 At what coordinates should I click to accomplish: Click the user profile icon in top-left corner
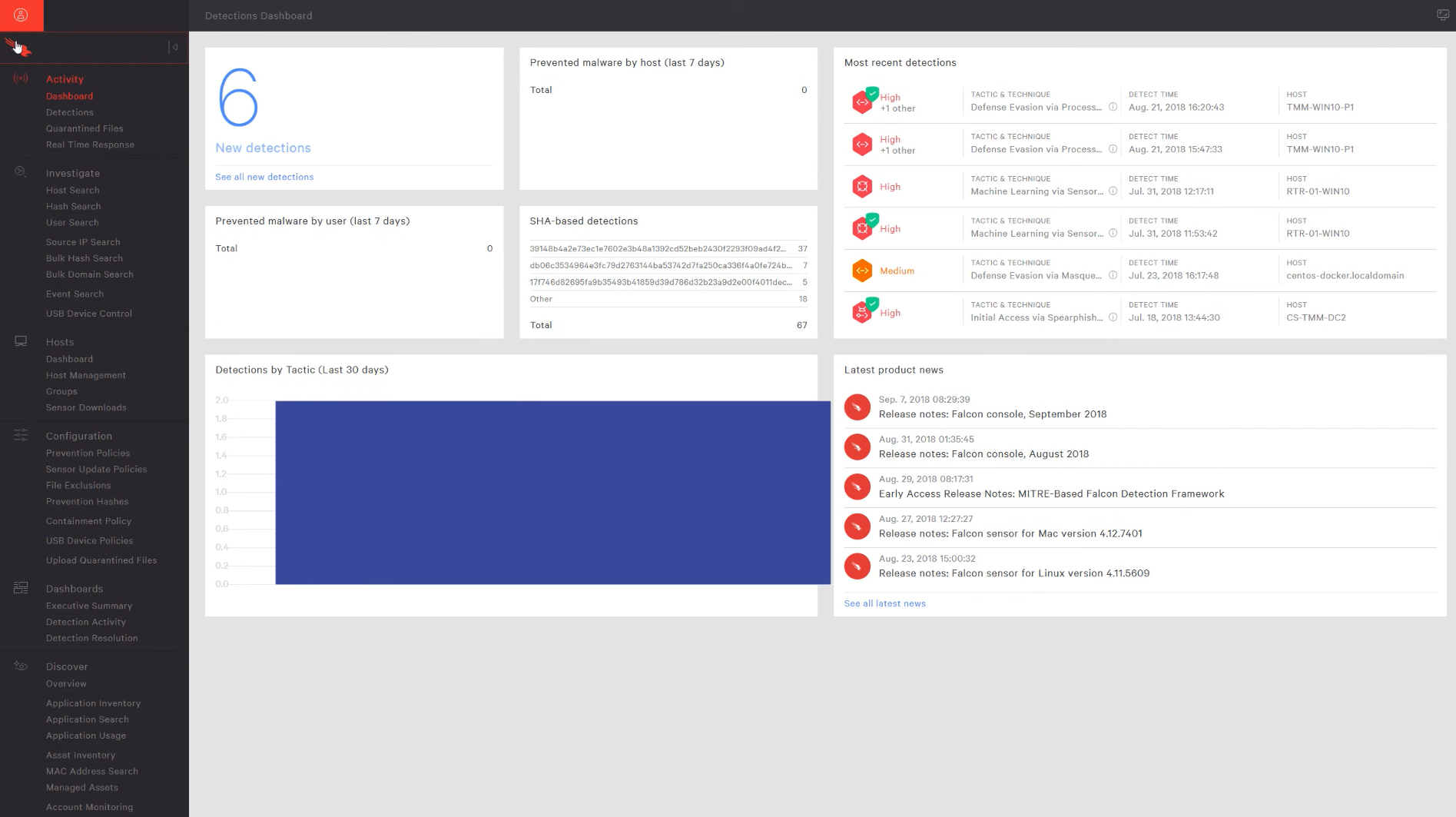pos(22,15)
